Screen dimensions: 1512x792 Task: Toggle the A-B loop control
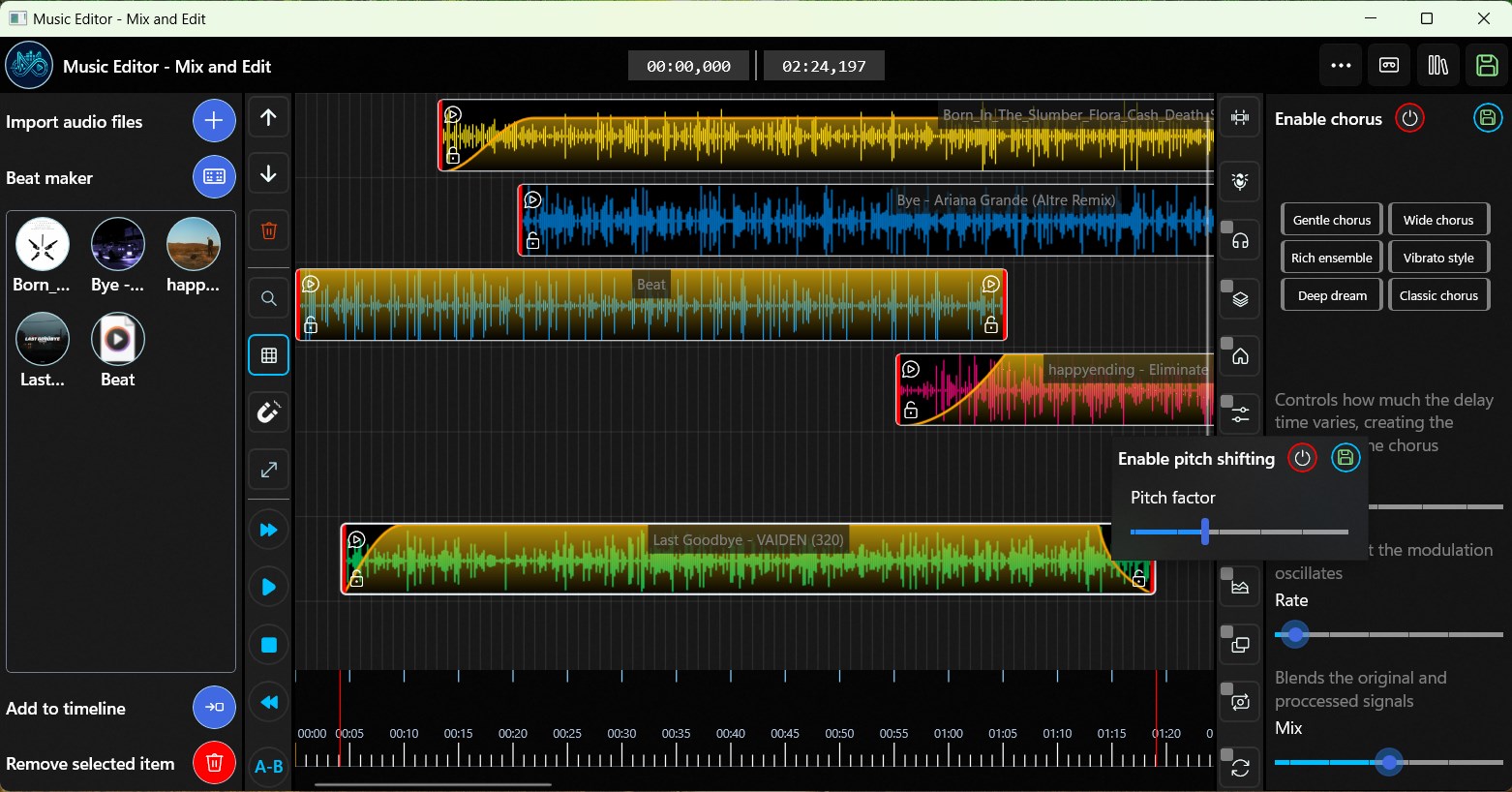coord(268,766)
